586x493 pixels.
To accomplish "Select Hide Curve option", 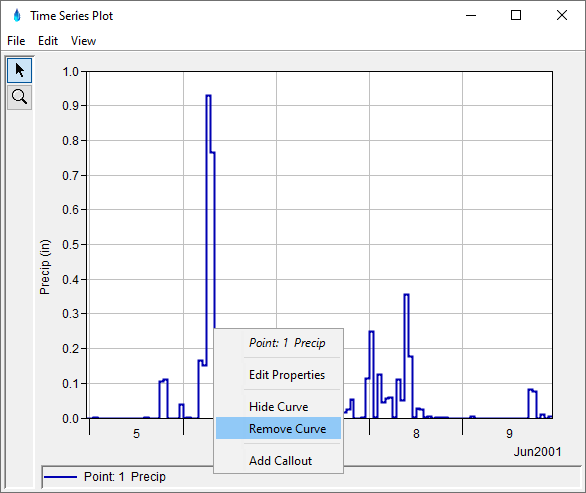I will [x=278, y=406].
